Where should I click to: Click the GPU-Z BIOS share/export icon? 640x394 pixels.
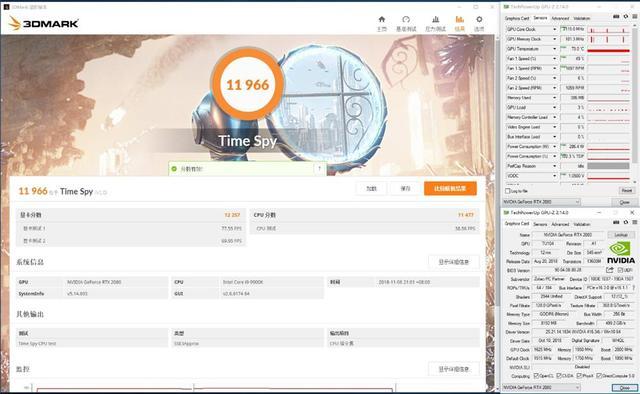pos(610,270)
